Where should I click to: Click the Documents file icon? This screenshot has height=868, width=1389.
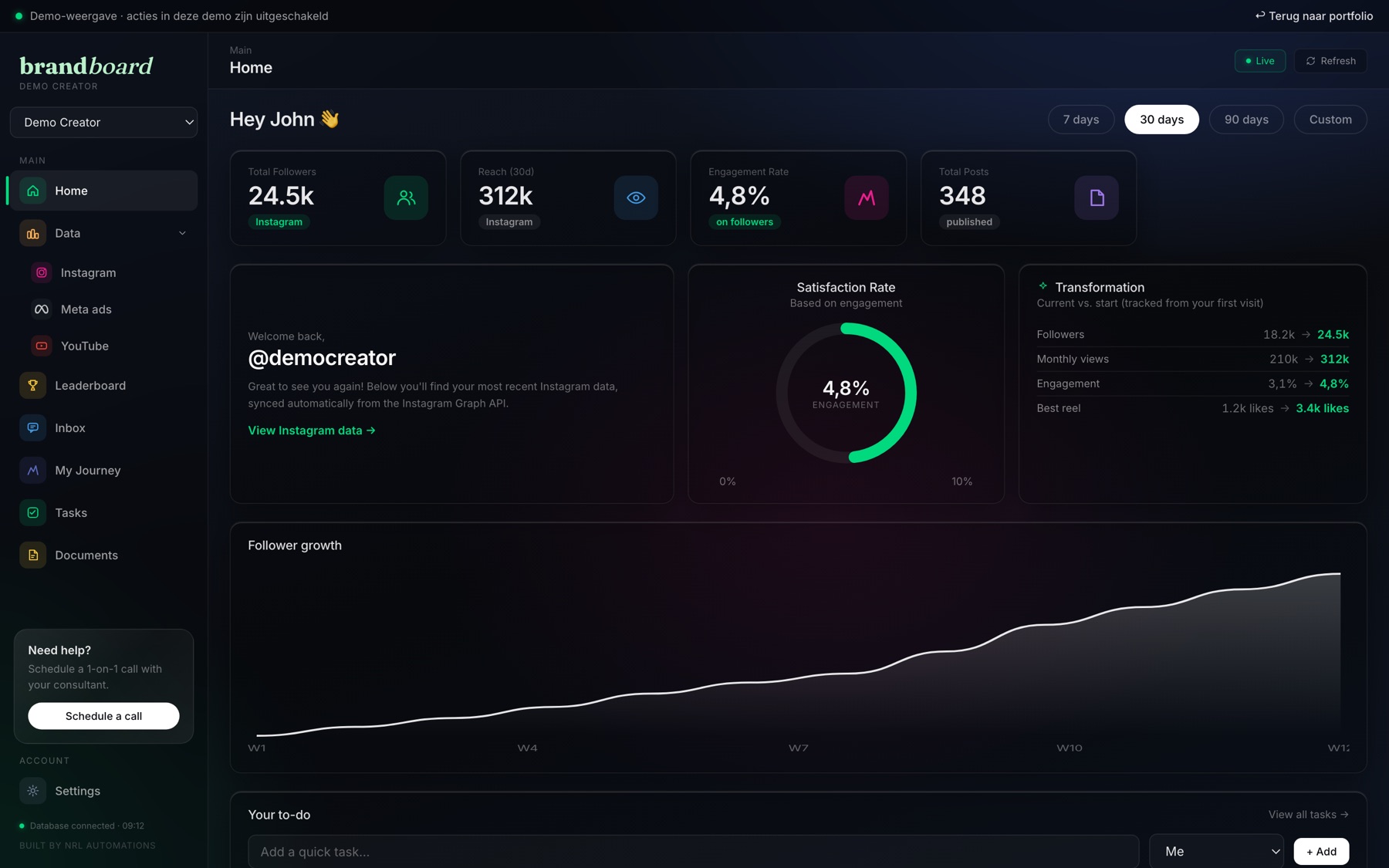pyautogui.click(x=33, y=555)
